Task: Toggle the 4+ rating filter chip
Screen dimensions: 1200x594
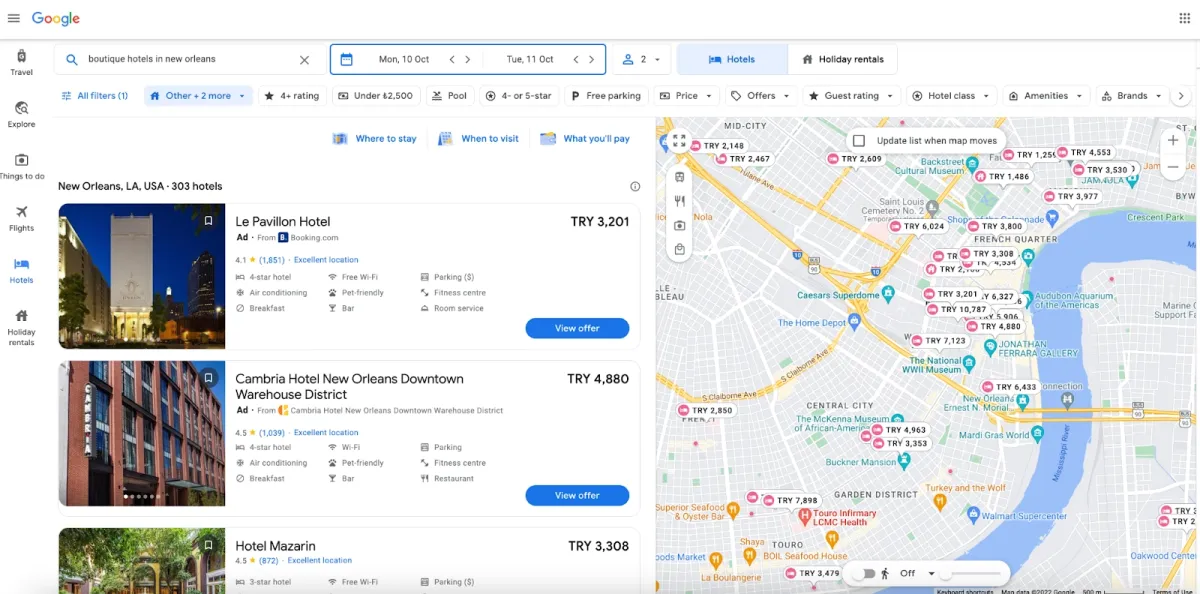Action: coord(294,96)
